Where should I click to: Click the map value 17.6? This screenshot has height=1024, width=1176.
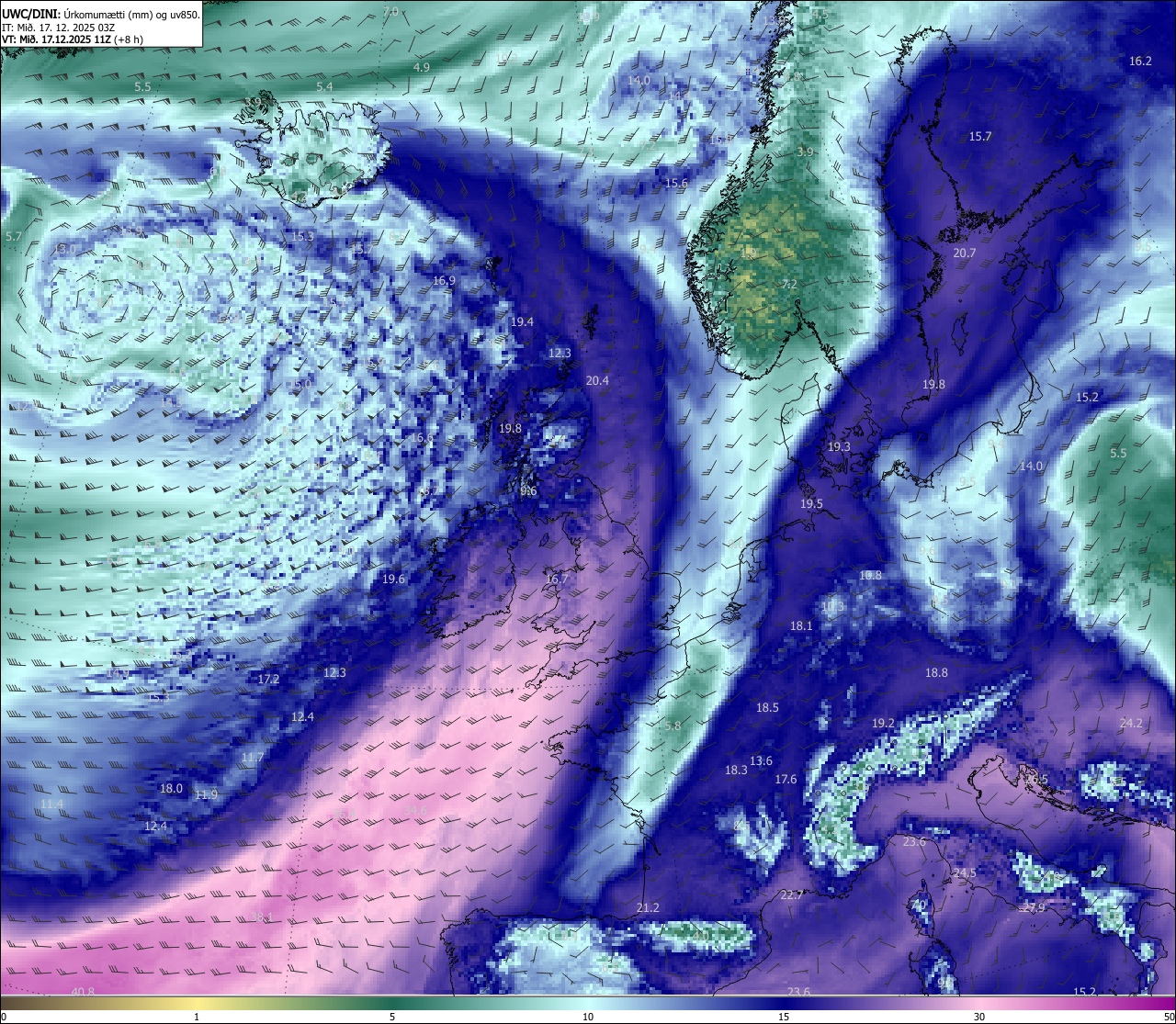[786, 779]
